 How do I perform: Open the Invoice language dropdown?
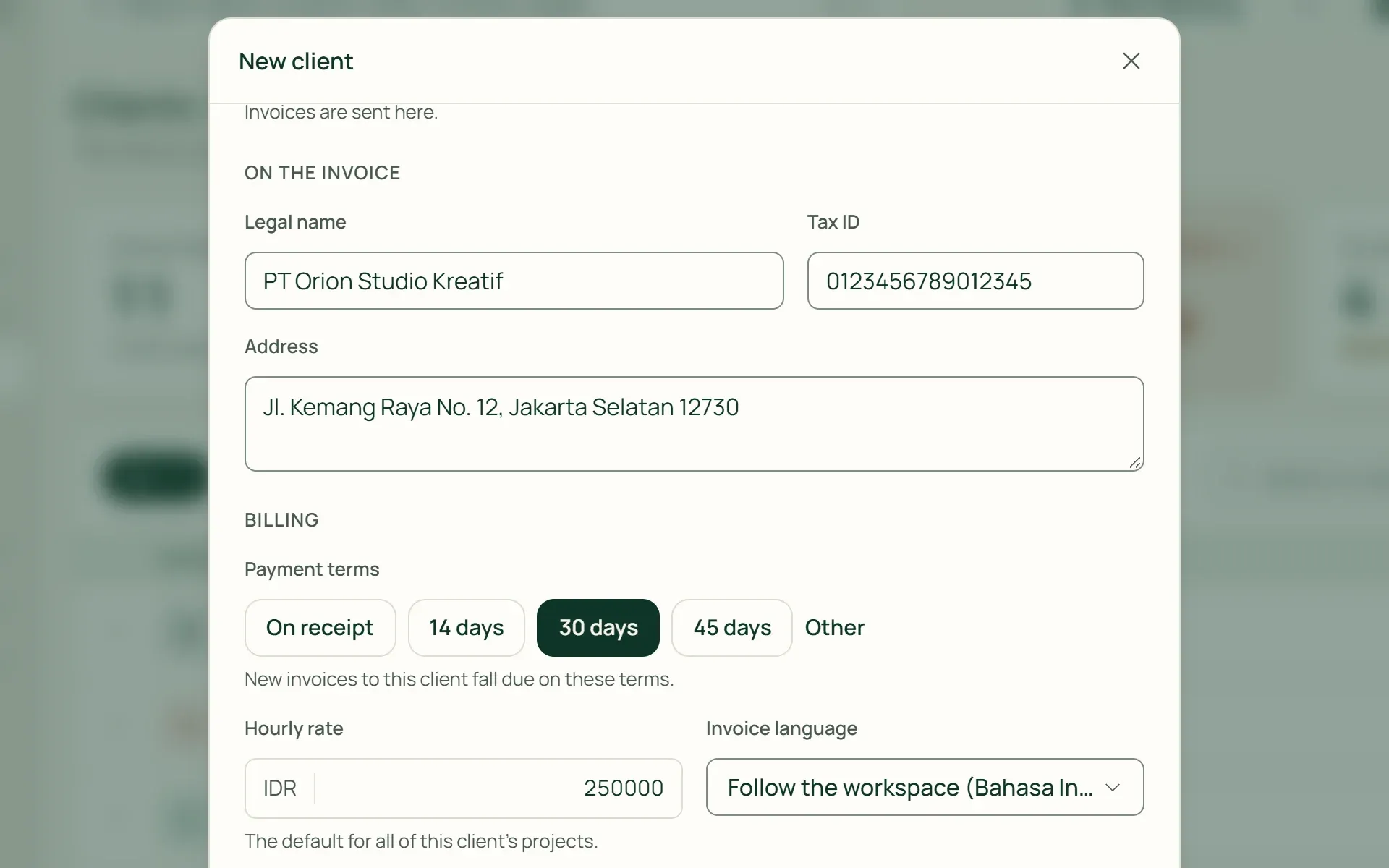[925, 787]
